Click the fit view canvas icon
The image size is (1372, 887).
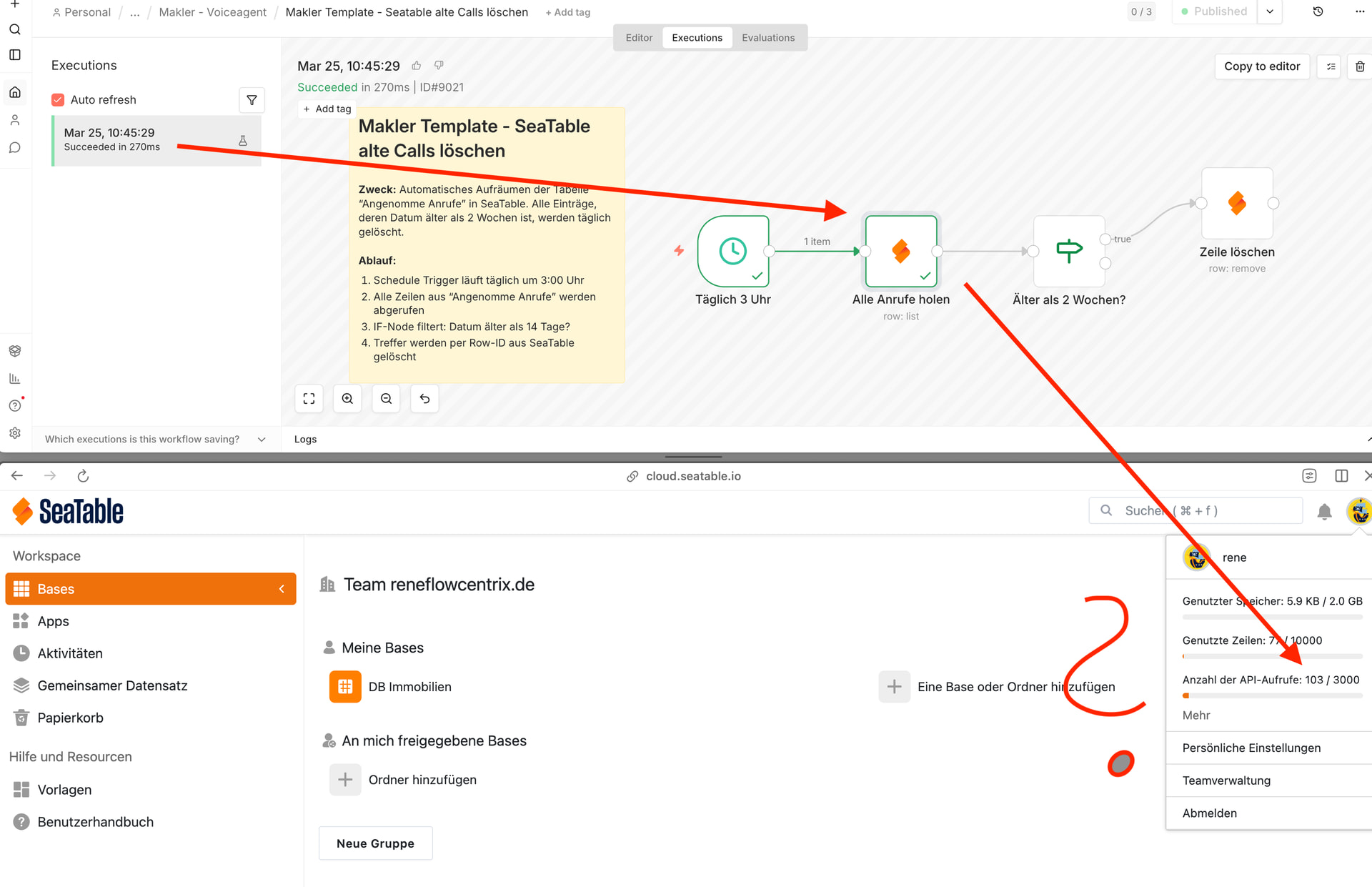(x=309, y=399)
